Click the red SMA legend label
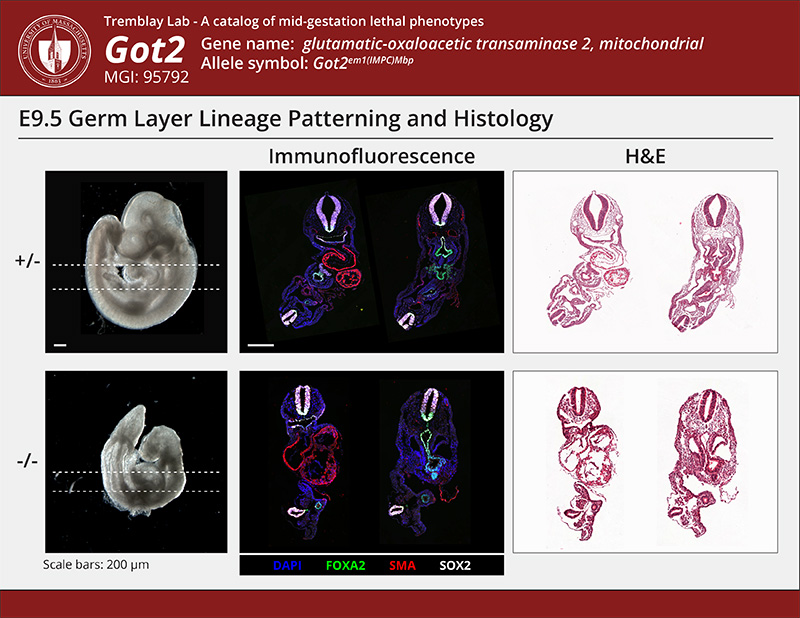This screenshot has width=800, height=618. click(400, 566)
